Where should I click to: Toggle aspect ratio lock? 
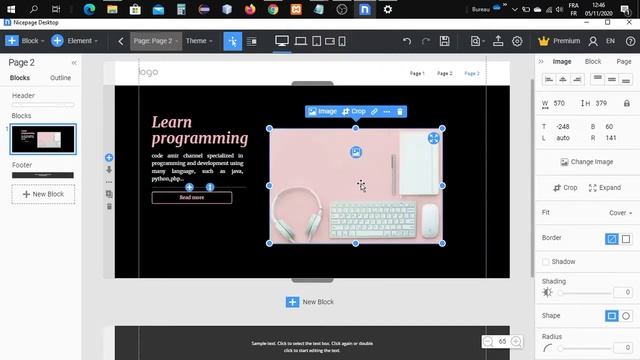coord(627,103)
